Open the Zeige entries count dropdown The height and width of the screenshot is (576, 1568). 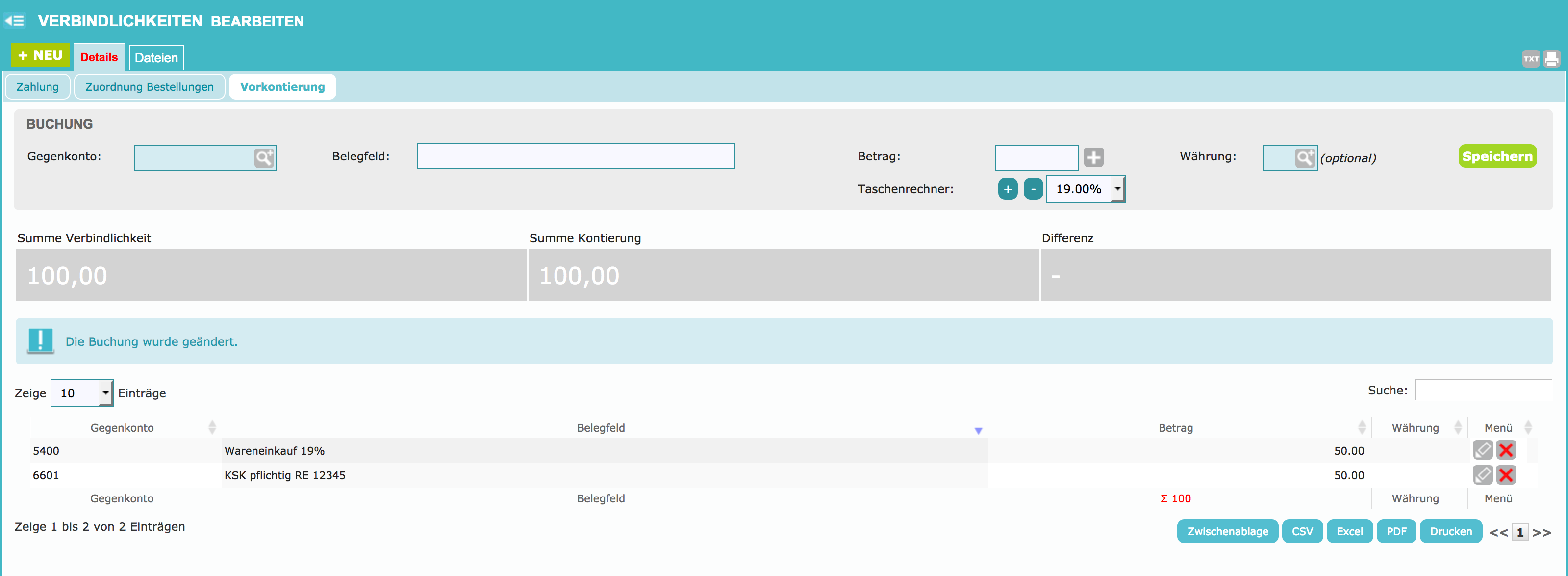click(x=81, y=393)
